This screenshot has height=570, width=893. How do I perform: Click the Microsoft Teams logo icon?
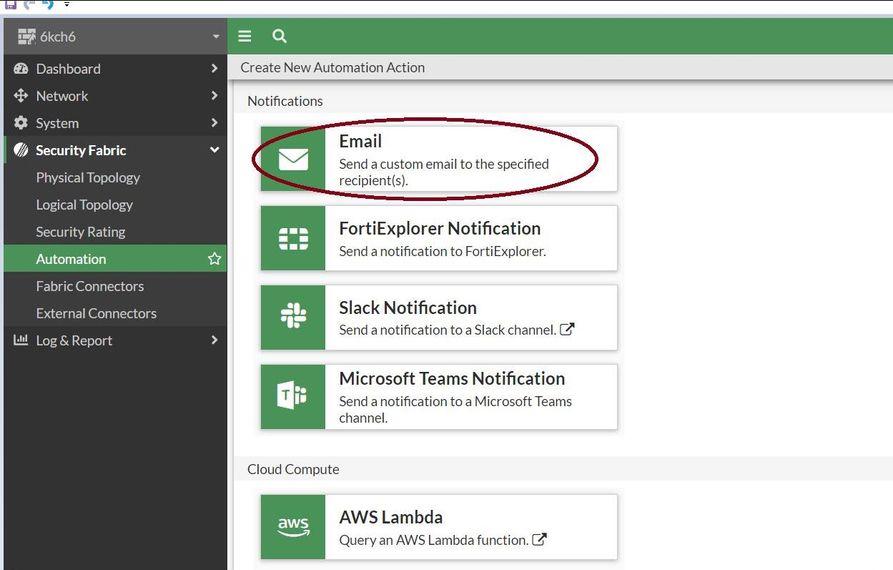pyautogui.click(x=293, y=396)
